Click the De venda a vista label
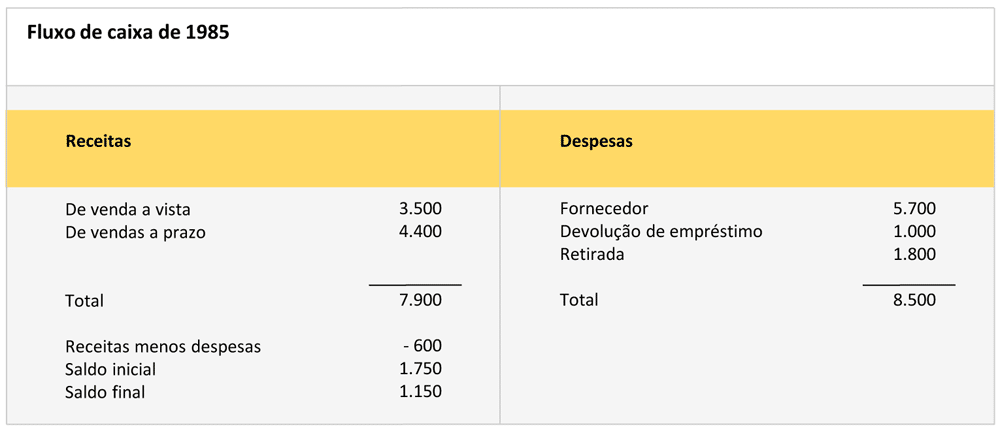 [x=127, y=210]
